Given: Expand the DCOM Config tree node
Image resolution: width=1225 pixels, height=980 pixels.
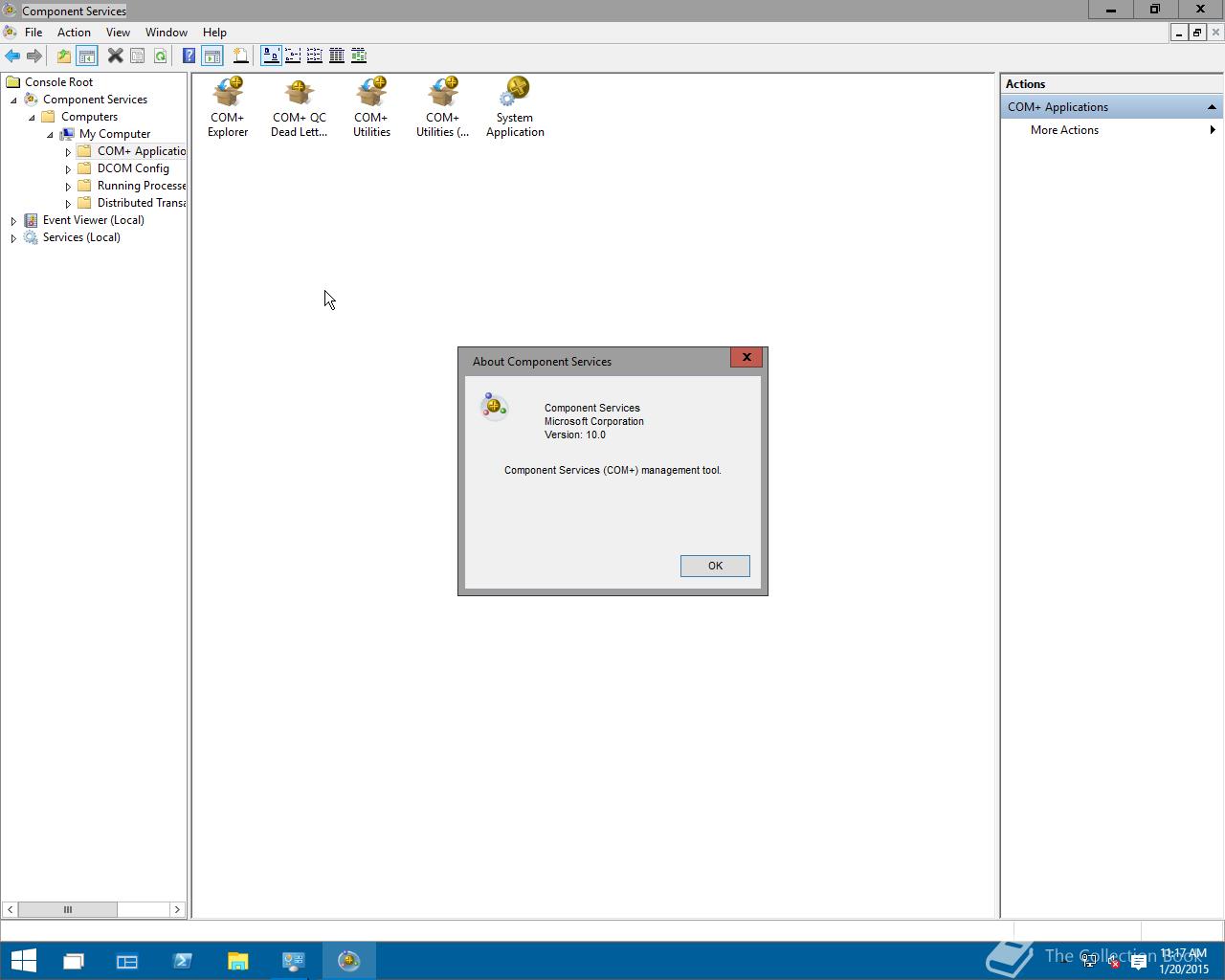Looking at the screenshot, I should click(68, 169).
